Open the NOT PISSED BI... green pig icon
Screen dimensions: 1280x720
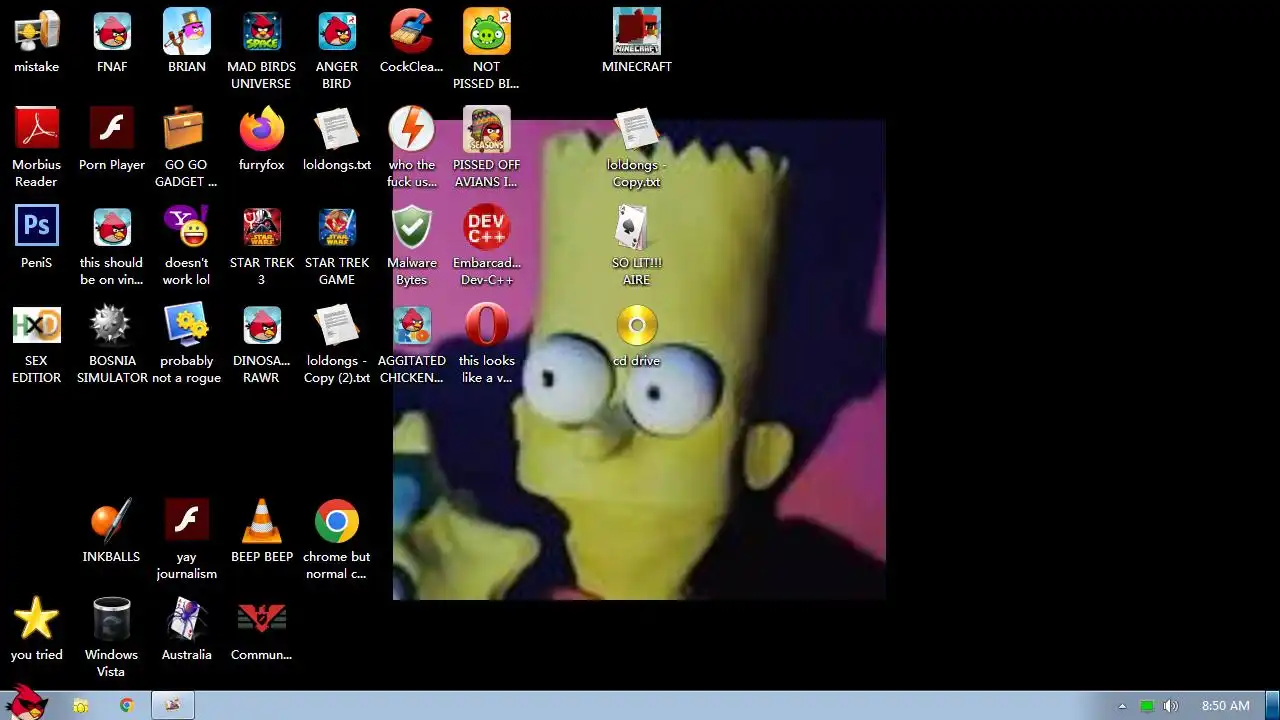tap(487, 50)
